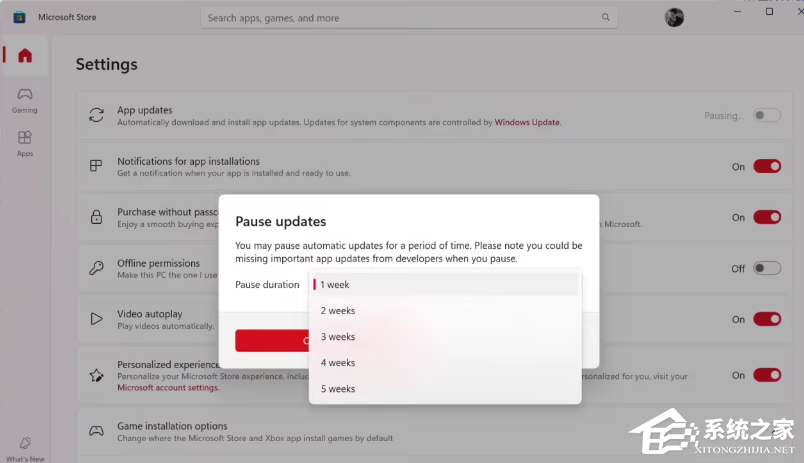Open the Gaming section in sidebar
804x463 pixels.
click(25, 100)
